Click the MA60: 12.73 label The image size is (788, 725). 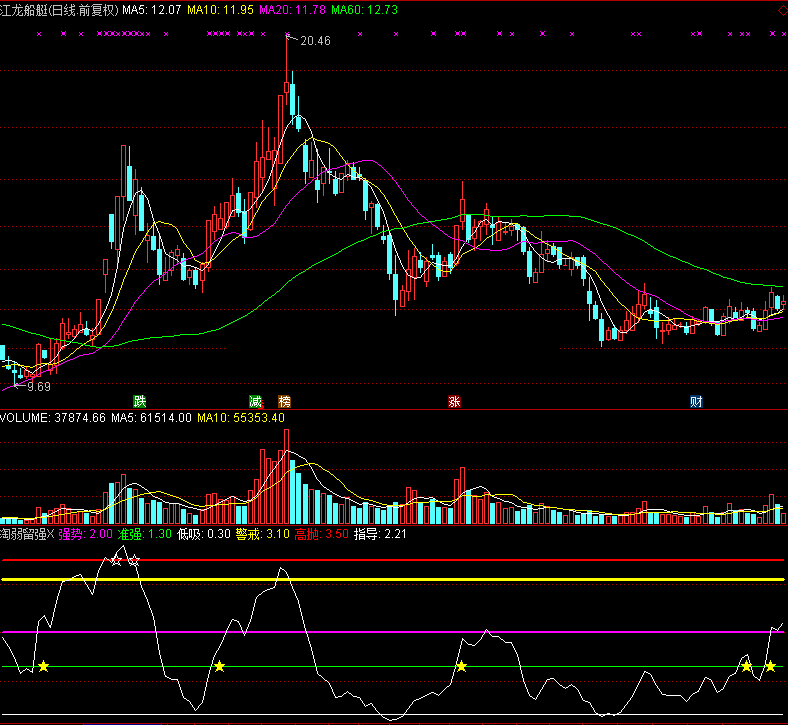pos(364,10)
